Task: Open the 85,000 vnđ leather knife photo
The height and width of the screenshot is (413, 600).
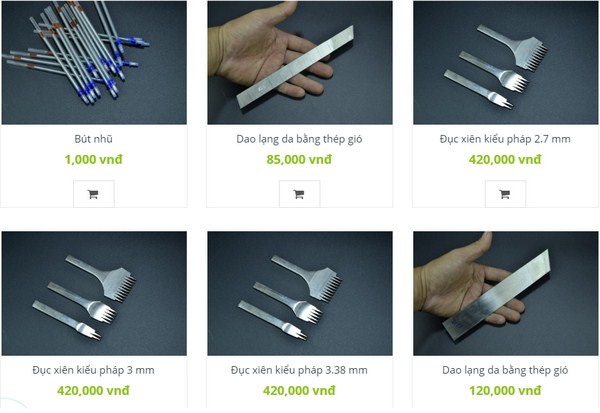Action: [300, 62]
